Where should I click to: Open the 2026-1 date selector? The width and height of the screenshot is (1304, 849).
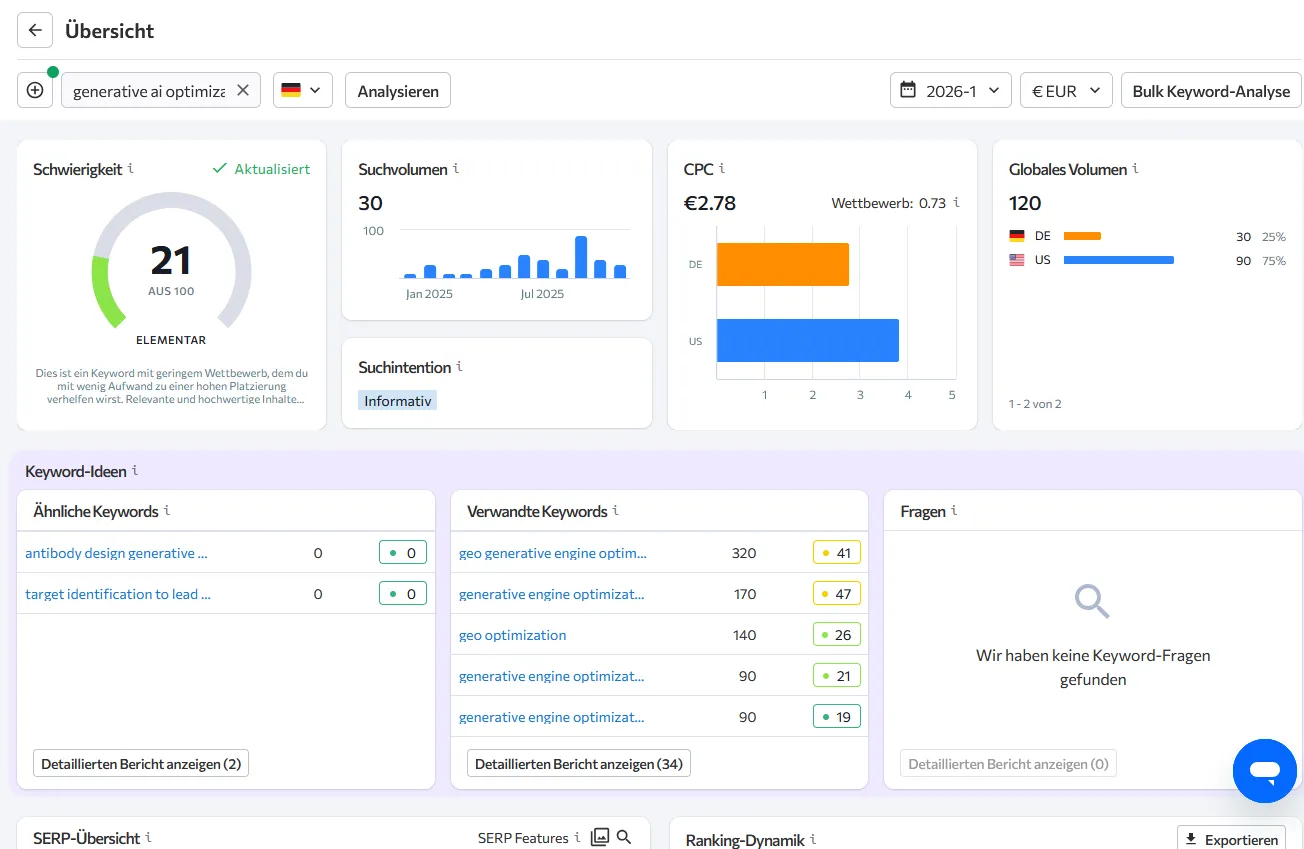pos(949,89)
